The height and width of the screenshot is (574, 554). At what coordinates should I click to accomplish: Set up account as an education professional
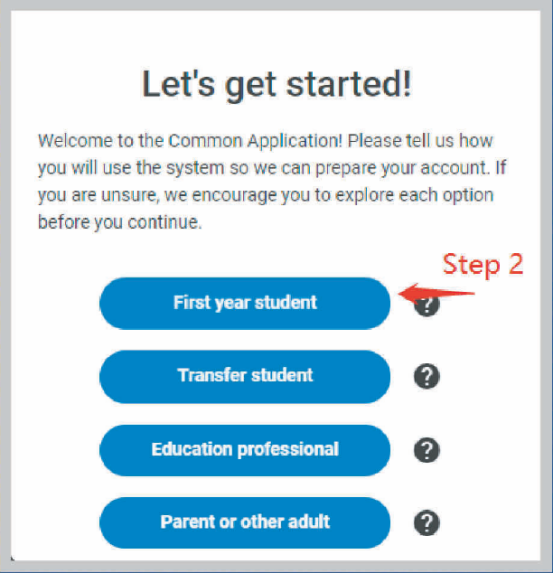(x=245, y=450)
